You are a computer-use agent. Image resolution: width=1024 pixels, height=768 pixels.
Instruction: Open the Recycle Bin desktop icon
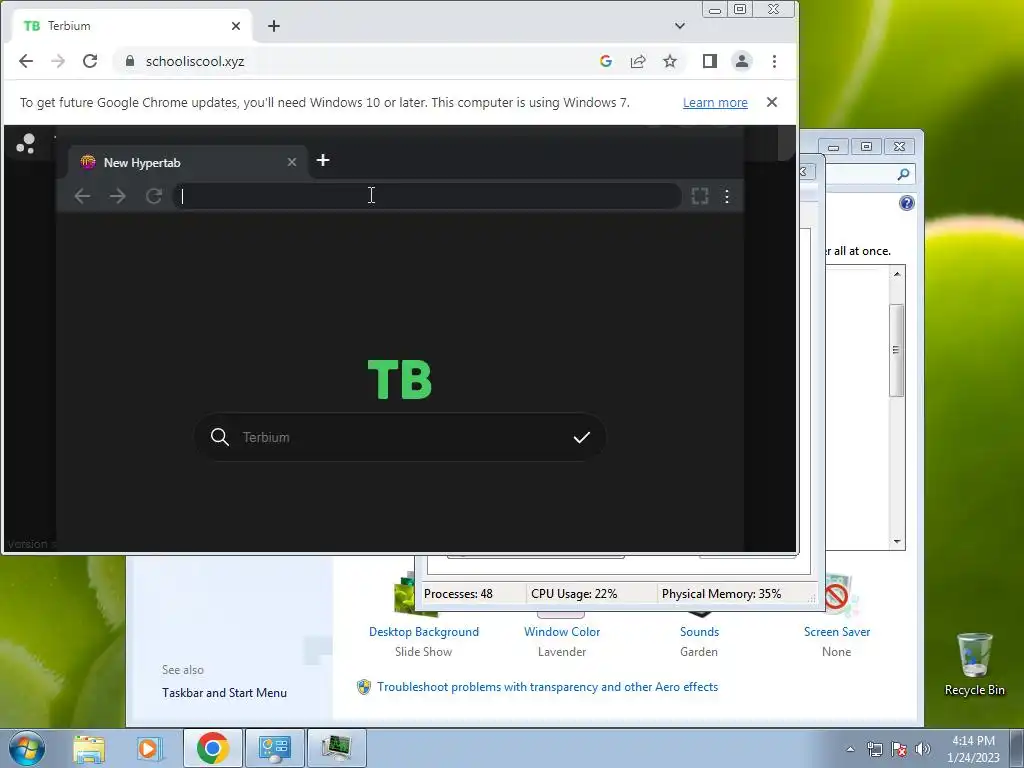[974, 664]
